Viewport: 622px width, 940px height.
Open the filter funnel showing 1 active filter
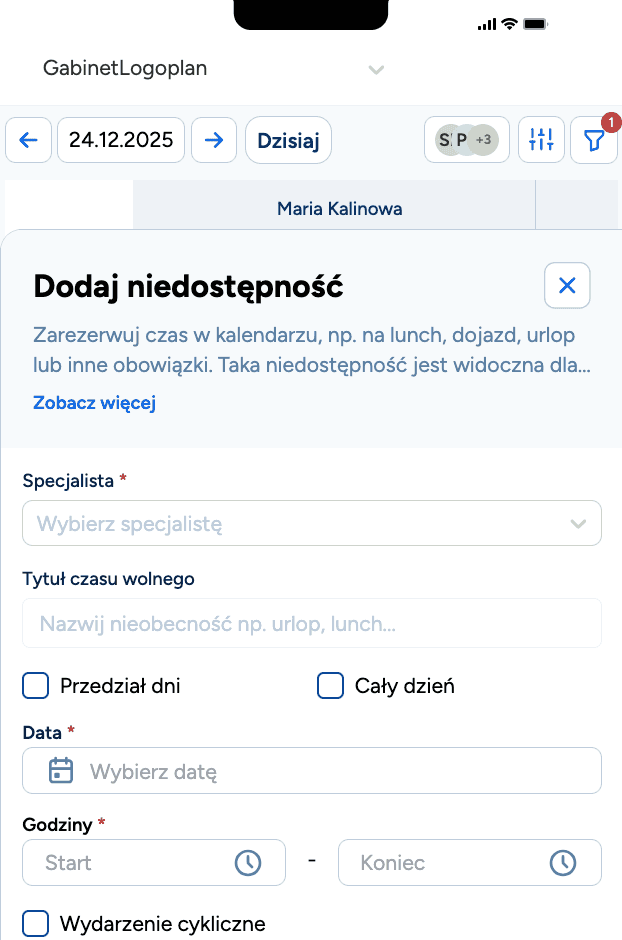tap(593, 140)
